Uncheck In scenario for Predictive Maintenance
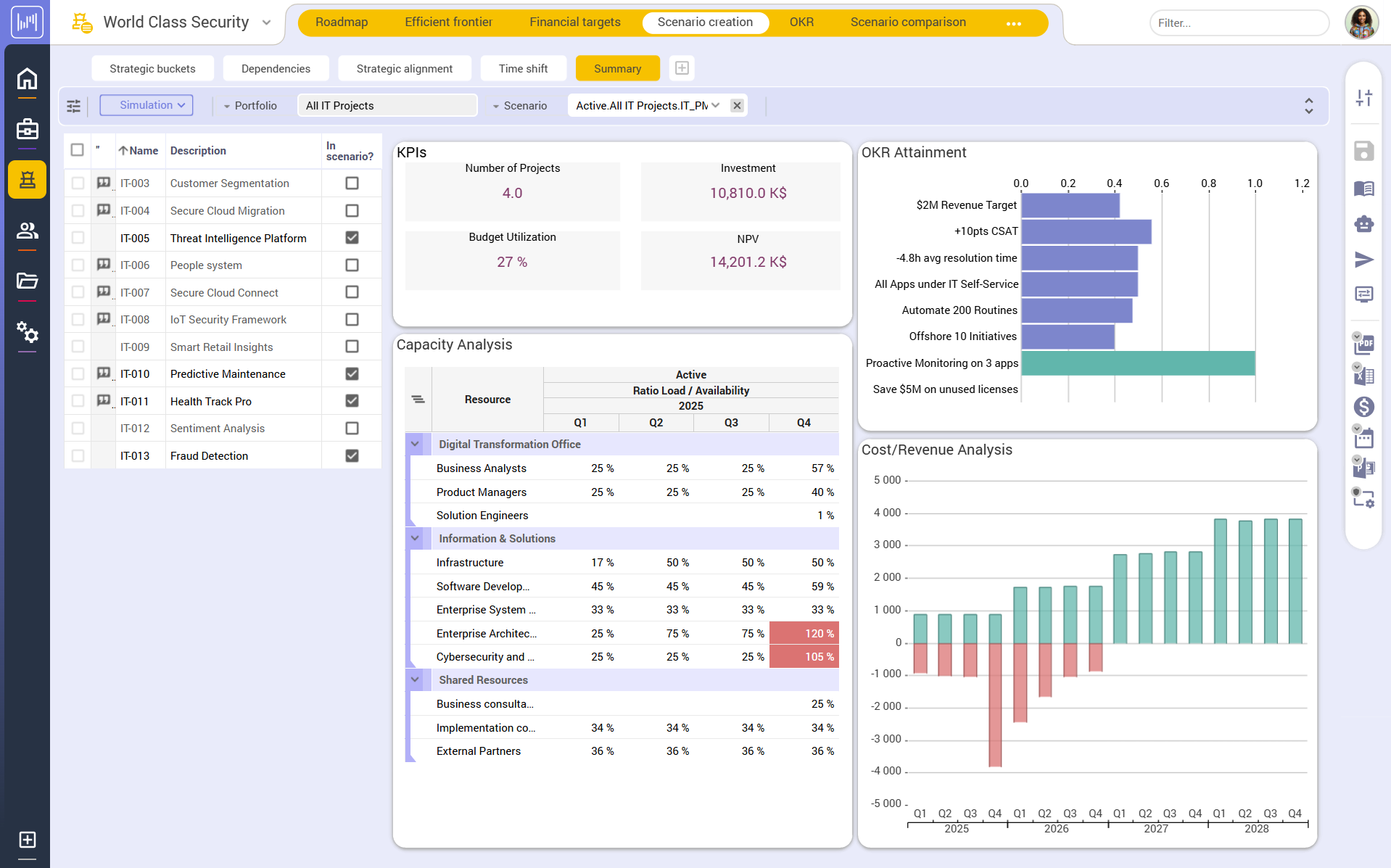 tap(352, 373)
